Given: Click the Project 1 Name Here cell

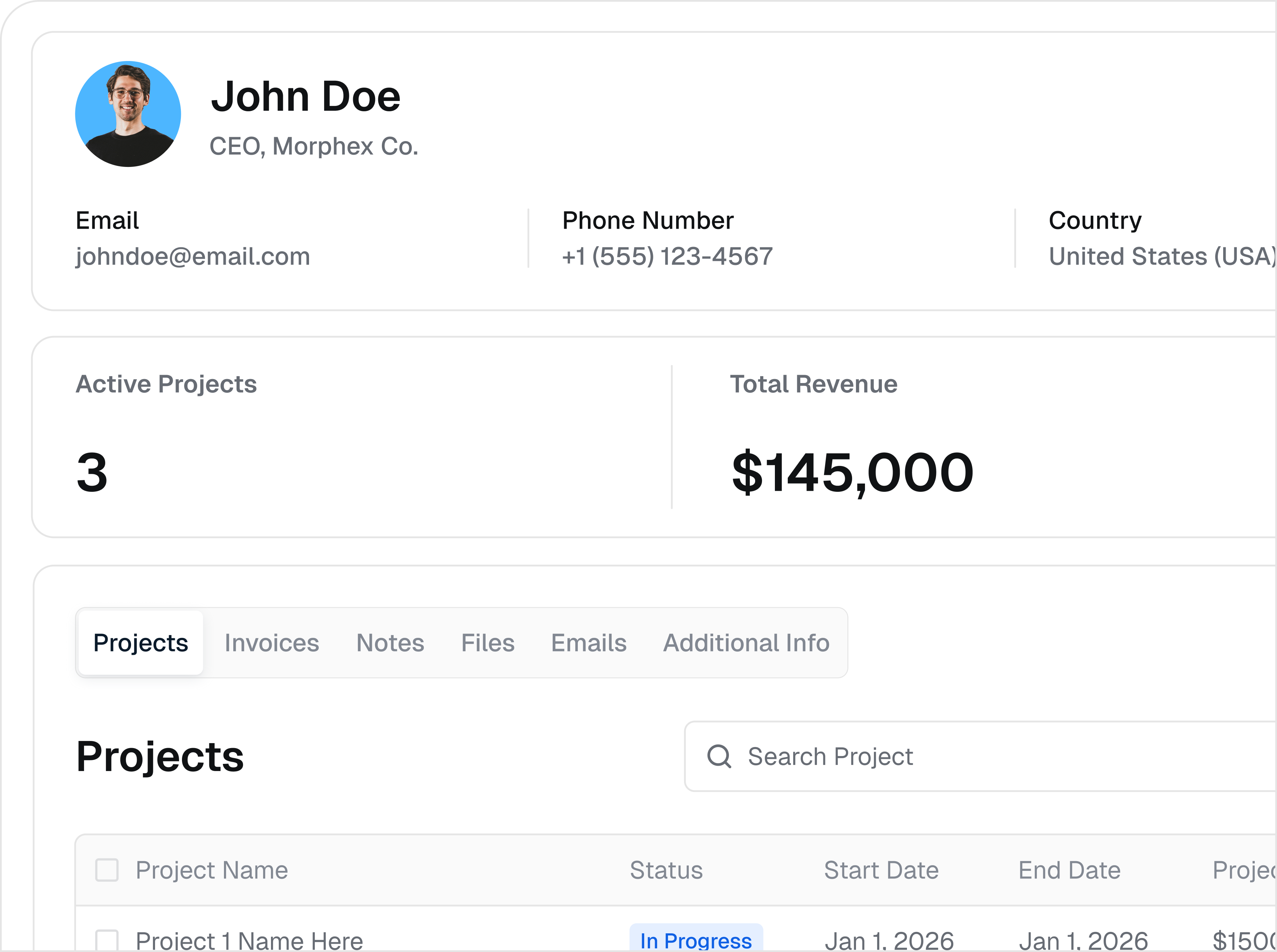Looking at the screenshot, I should coord(249,941).
